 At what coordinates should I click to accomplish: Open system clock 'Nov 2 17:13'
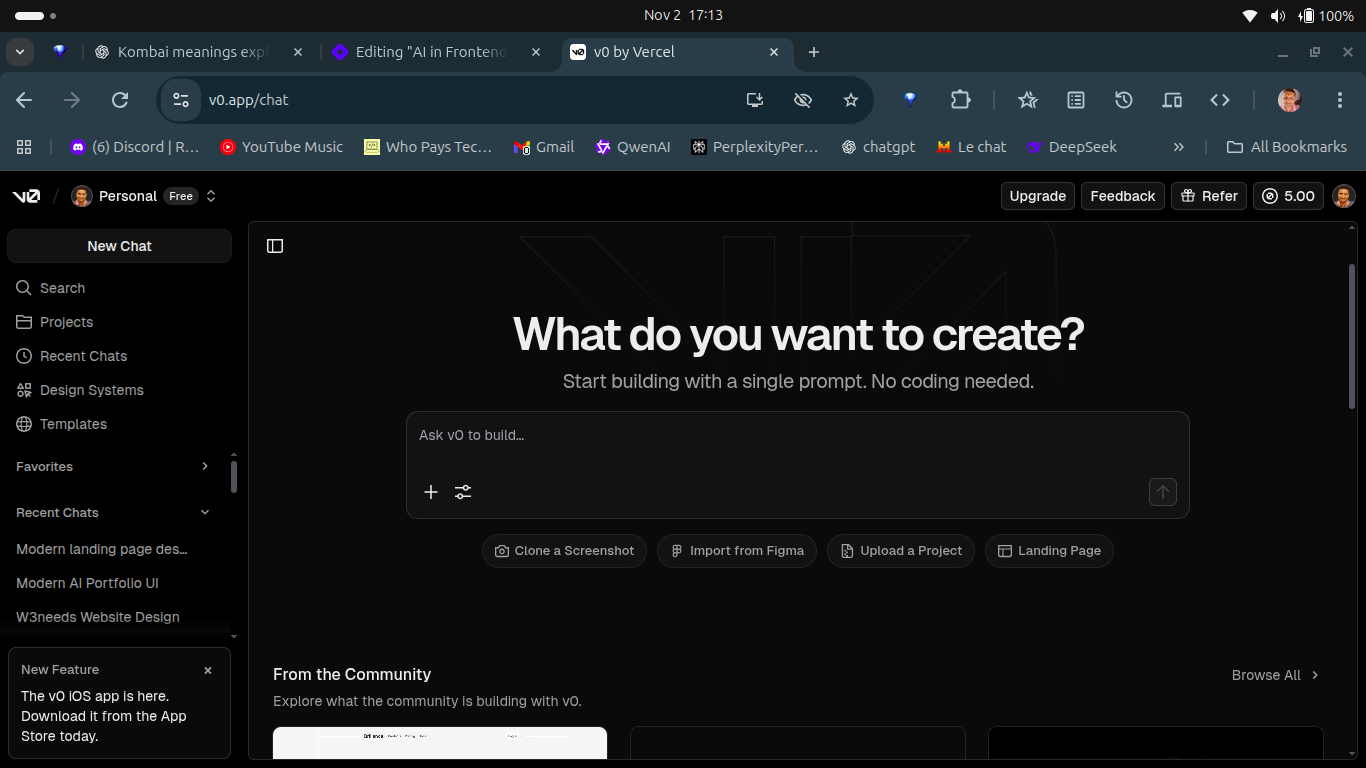click(x=683, y=15)
